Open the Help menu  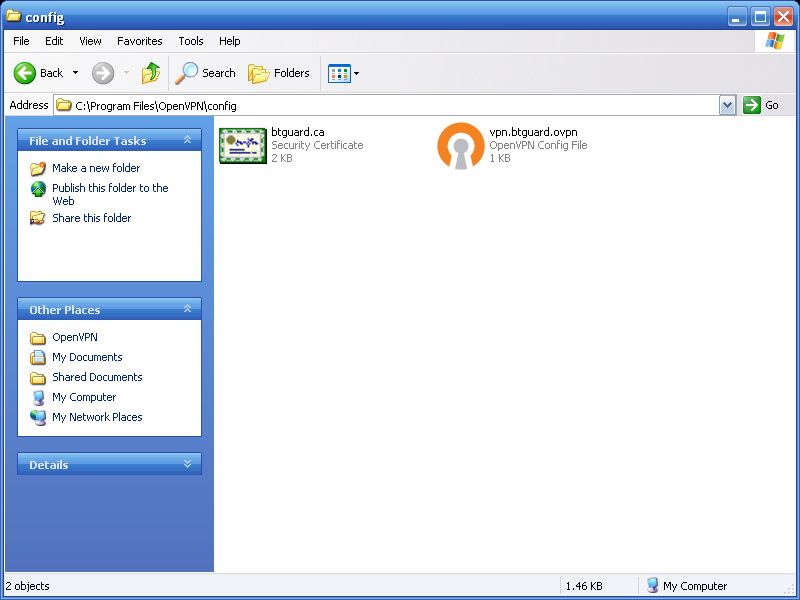pos(230,41)
